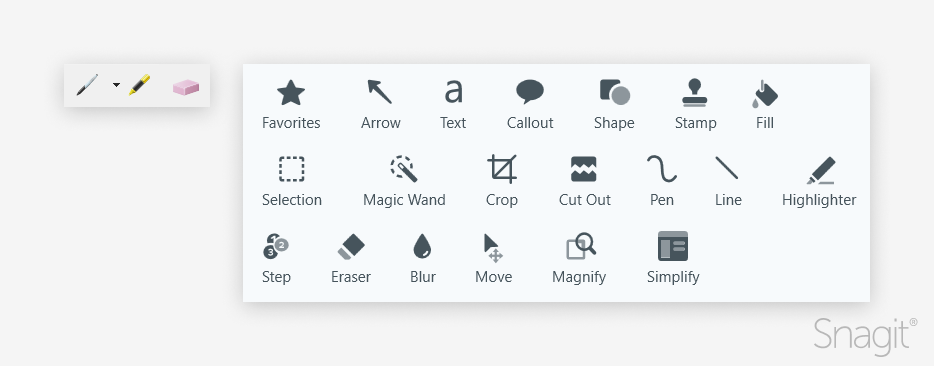Select the Blur droplet tool
Image resolution: width=934 pixels, height=366 pixels.
422,259
